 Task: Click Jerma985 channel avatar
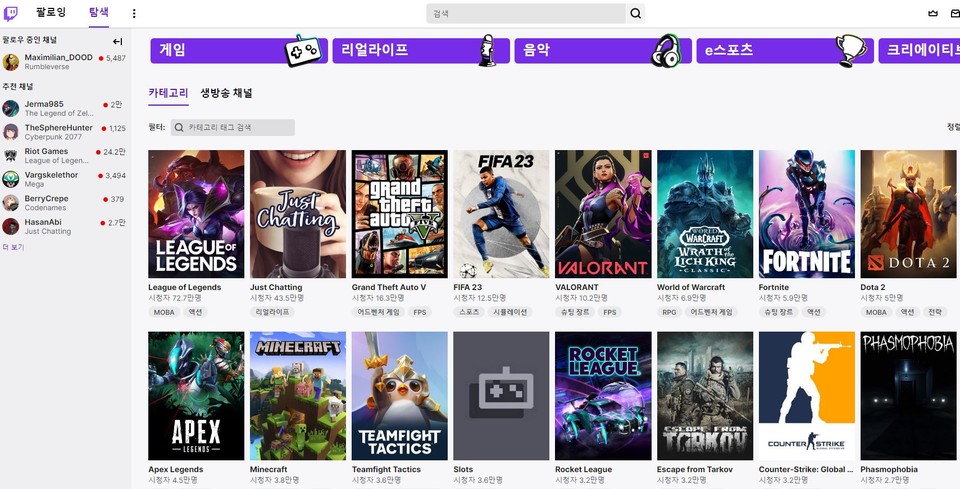[x=10, y=108]
